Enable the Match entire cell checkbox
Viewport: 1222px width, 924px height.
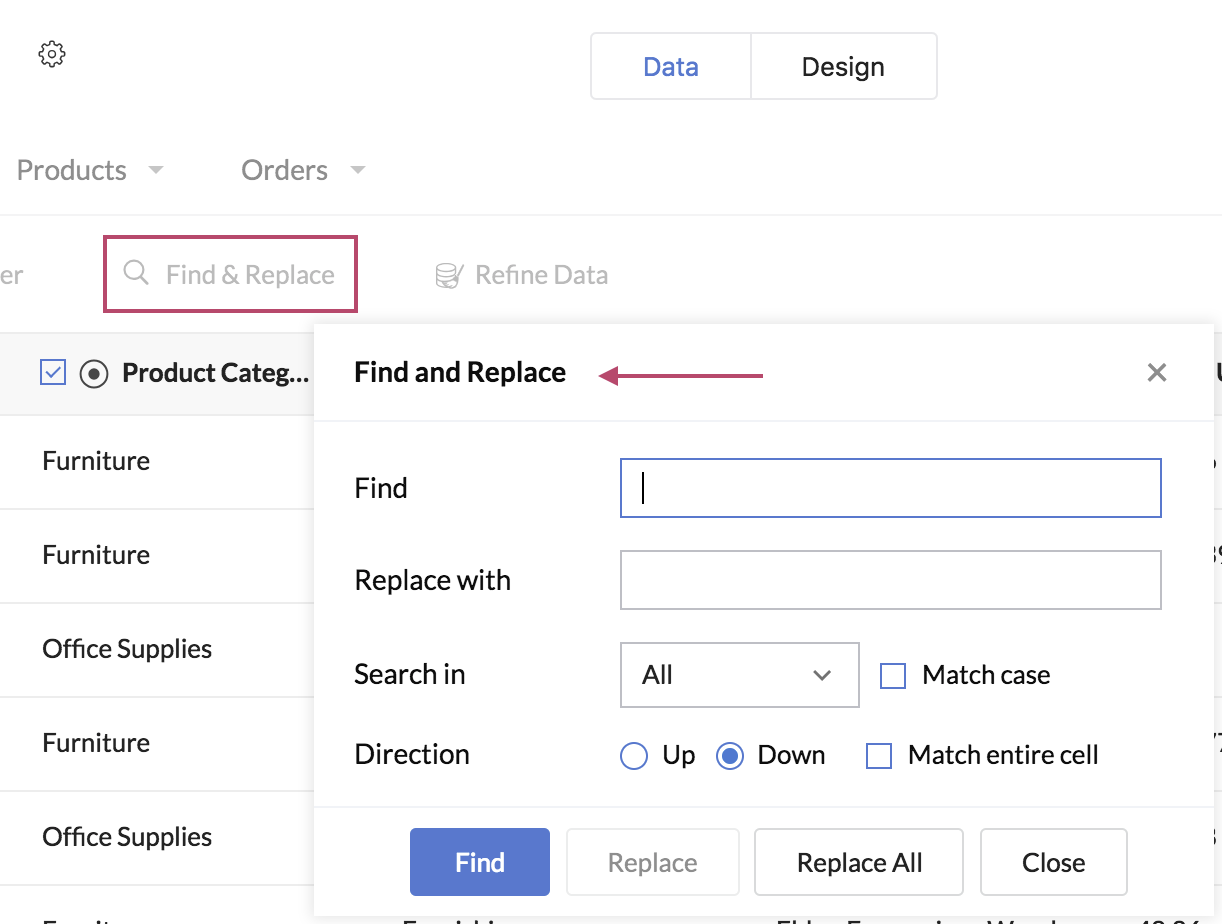[879, 756]
